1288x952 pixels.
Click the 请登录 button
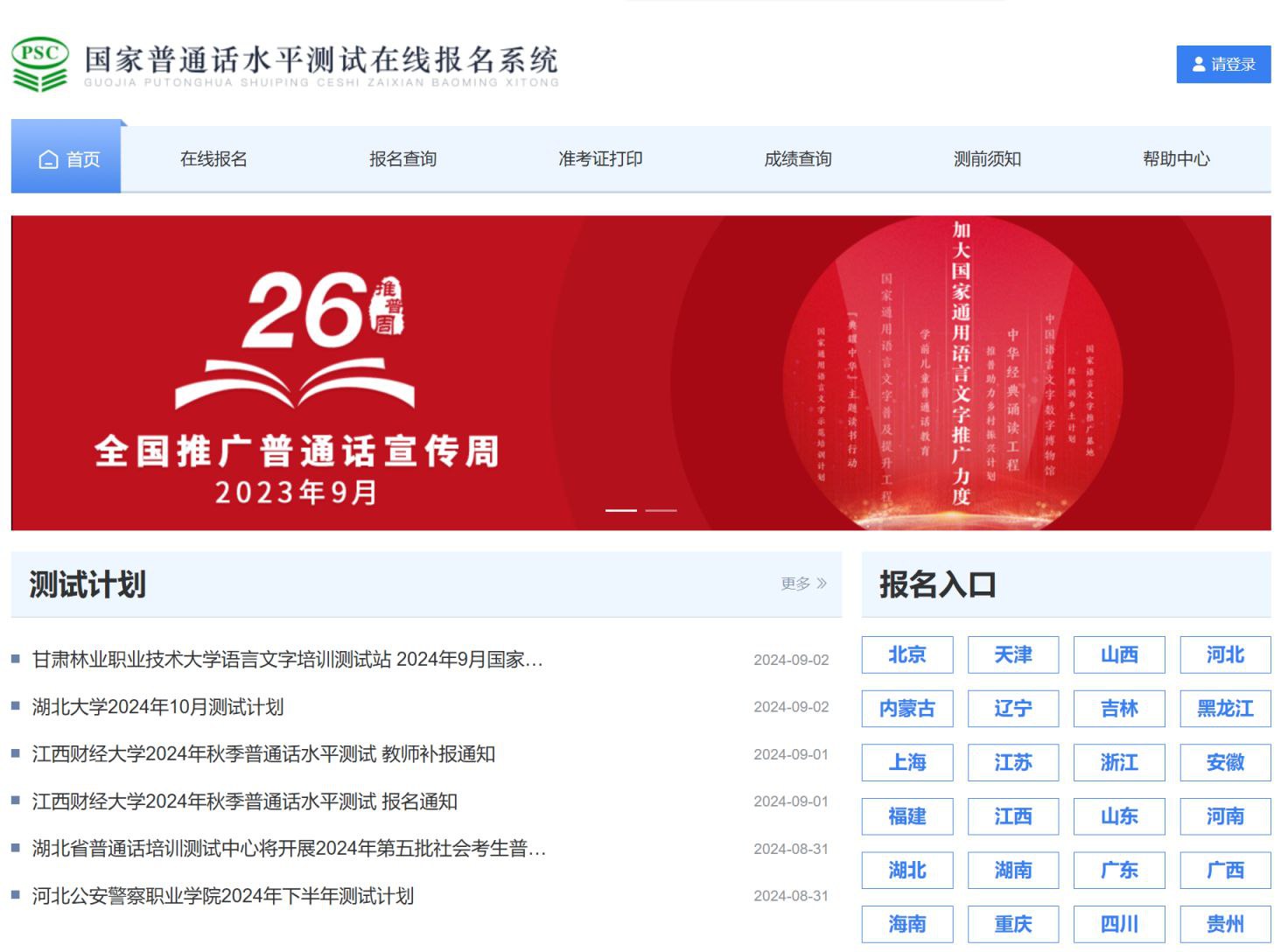1223,63
